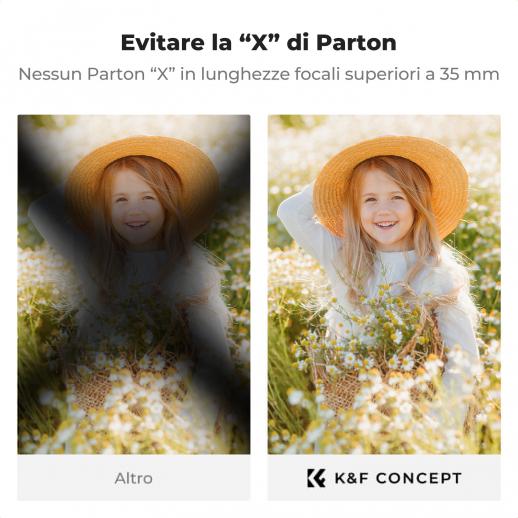Click the K&F CONCEPT brand text
Screen dimensions: 518x518
tap(398, 478)
